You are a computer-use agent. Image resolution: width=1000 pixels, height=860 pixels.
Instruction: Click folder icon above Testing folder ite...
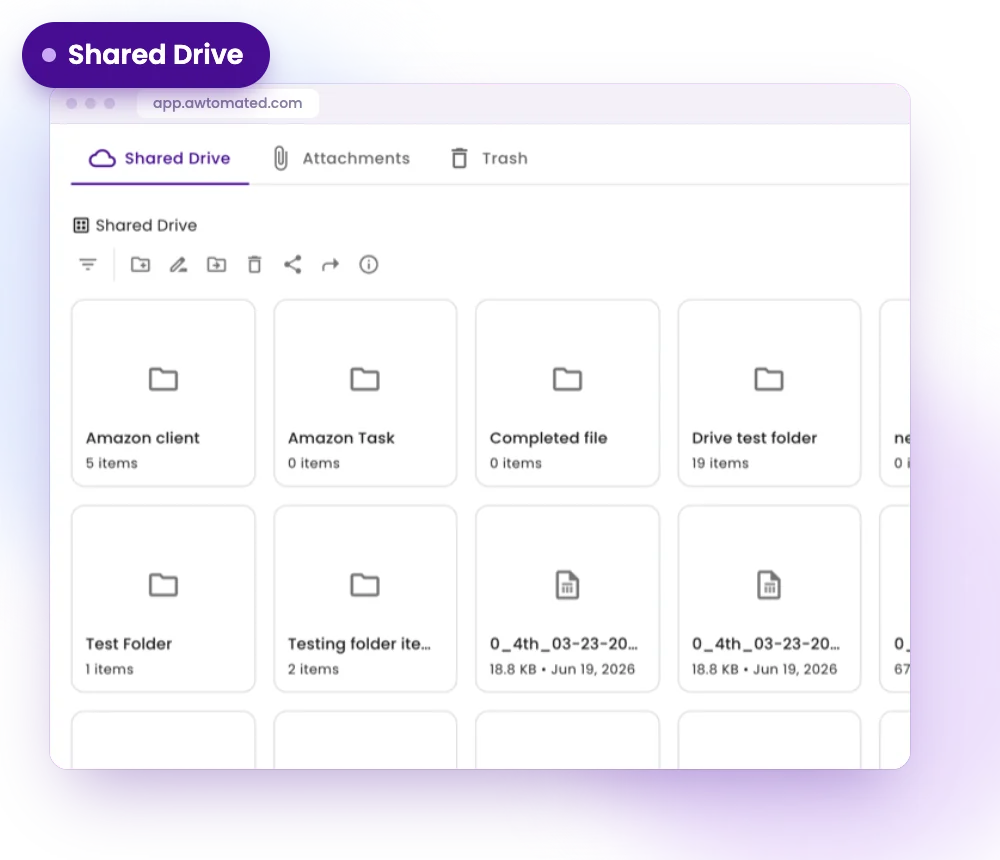pos(365,584)
